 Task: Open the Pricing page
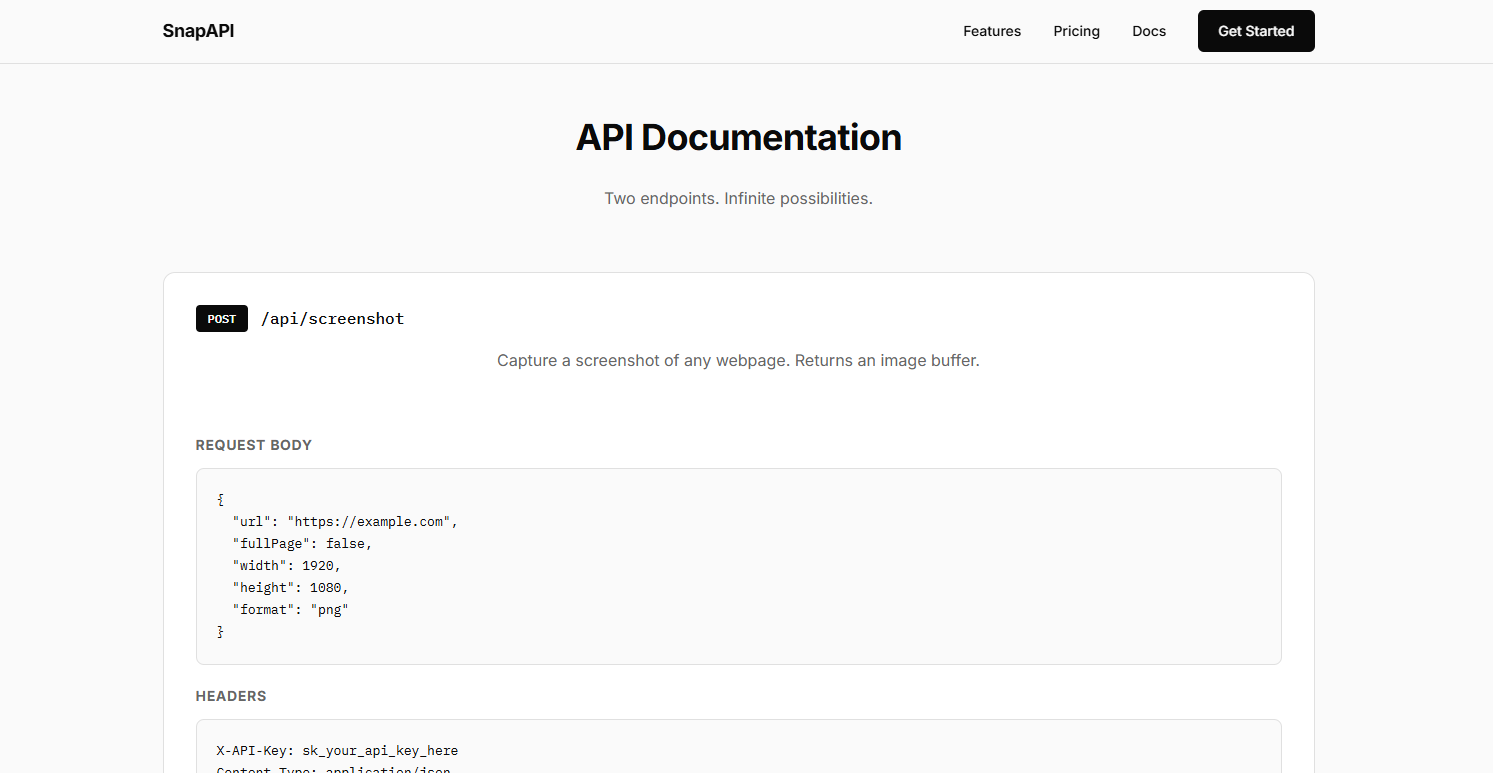click(x=1076, y=31)
